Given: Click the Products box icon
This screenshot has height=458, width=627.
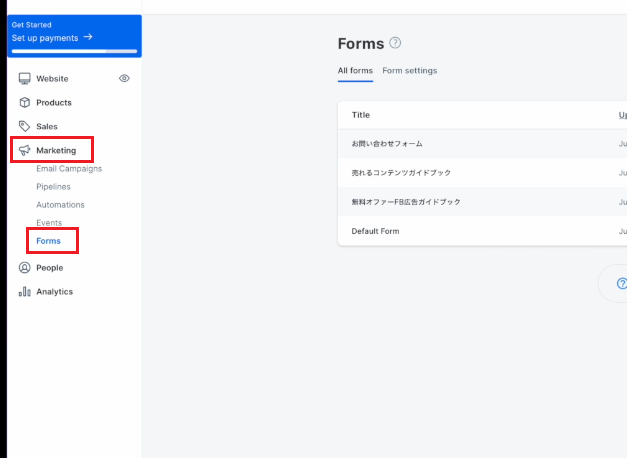Looking at the screenshot, I should tap(24, 102).
